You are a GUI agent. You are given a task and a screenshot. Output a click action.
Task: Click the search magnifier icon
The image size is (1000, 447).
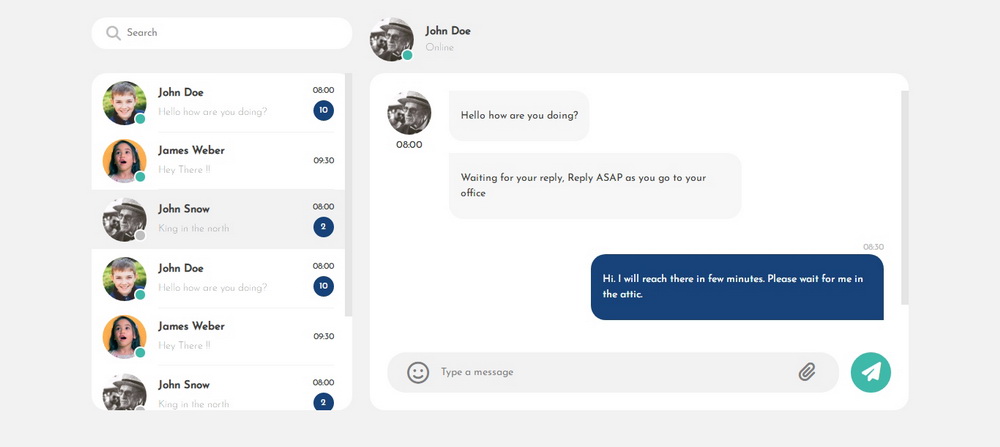tap(113, 33)
